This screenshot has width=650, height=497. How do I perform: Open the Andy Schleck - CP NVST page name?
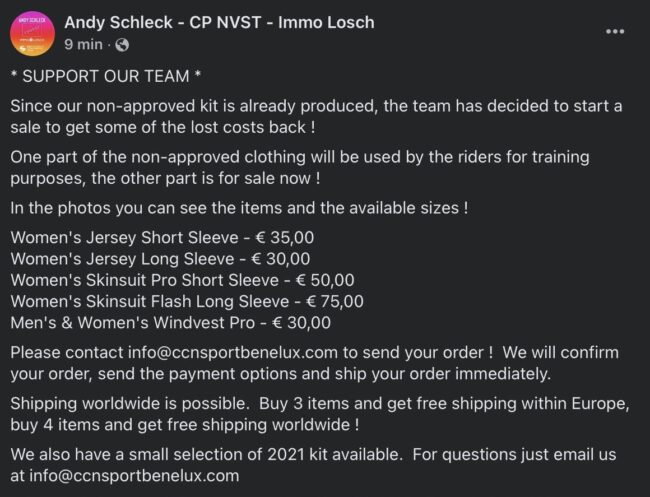[x=219, y=22]
